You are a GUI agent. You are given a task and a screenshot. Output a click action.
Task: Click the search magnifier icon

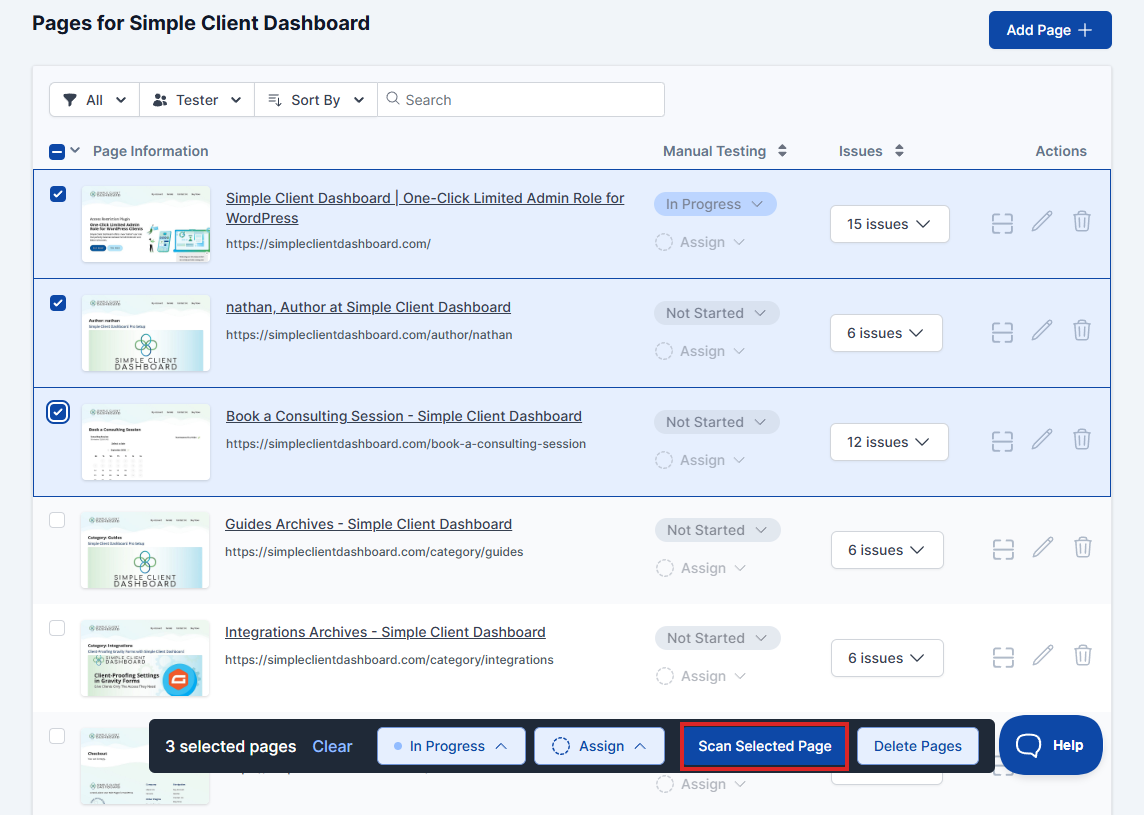click(x=393, y=99)
